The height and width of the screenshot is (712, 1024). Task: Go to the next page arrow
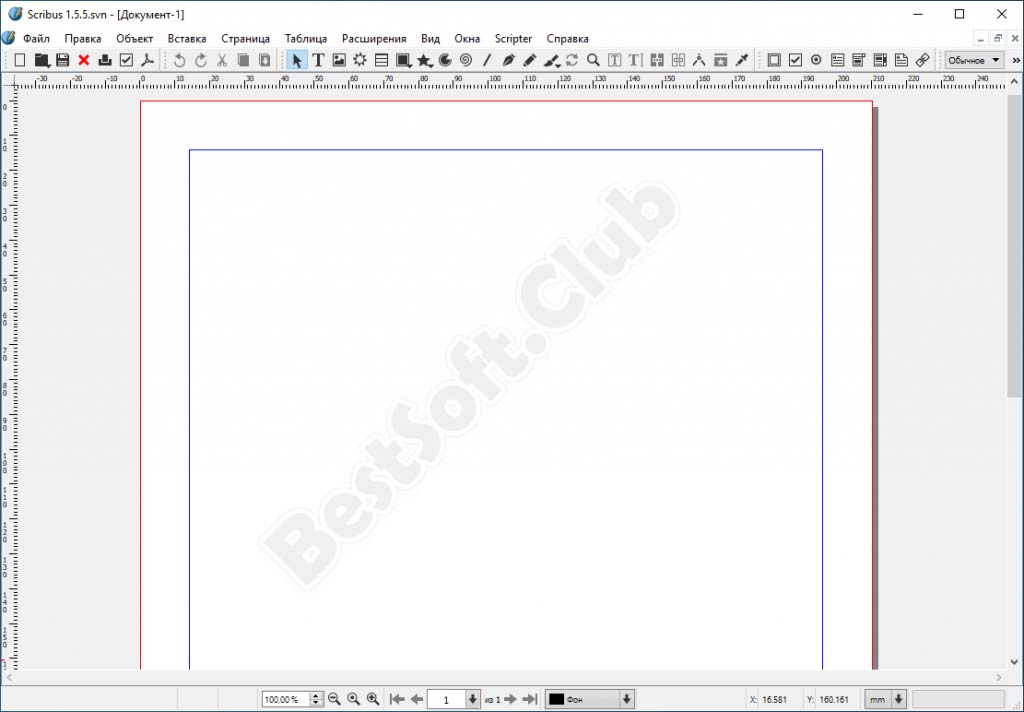point(510,699)
